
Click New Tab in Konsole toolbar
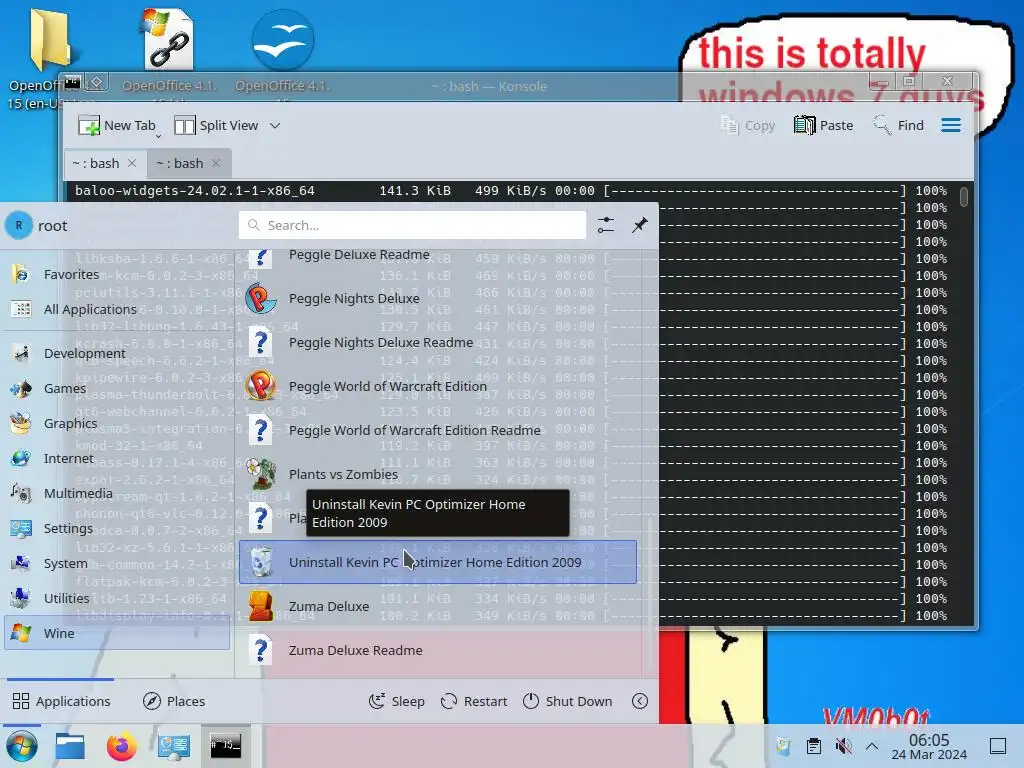(x=116, y=125)
